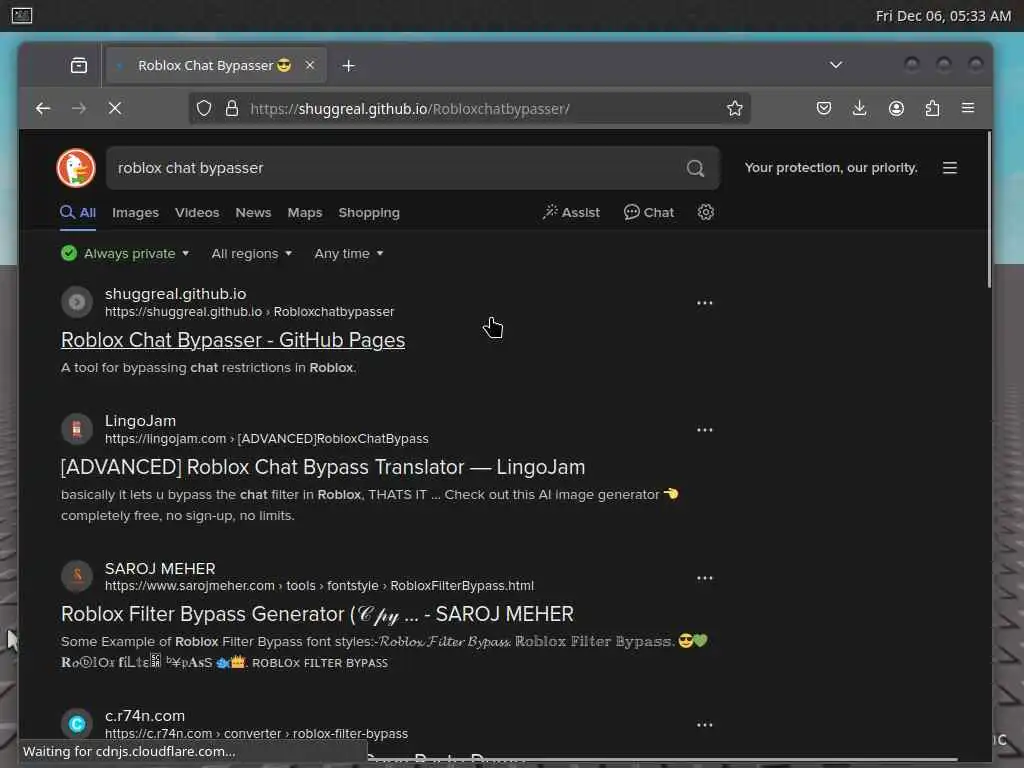The height and width of the screenshot is (768, 1024).
Task: Click the c.r74n.com site name text
Action: (x=145, y=716)
